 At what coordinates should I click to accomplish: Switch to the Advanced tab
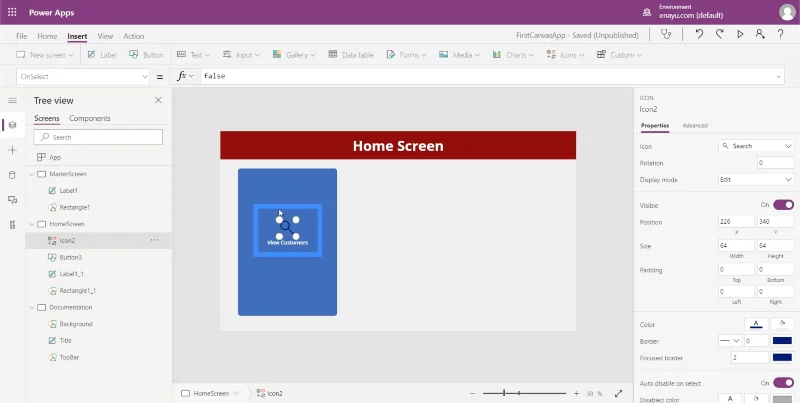tap(695, 125)
